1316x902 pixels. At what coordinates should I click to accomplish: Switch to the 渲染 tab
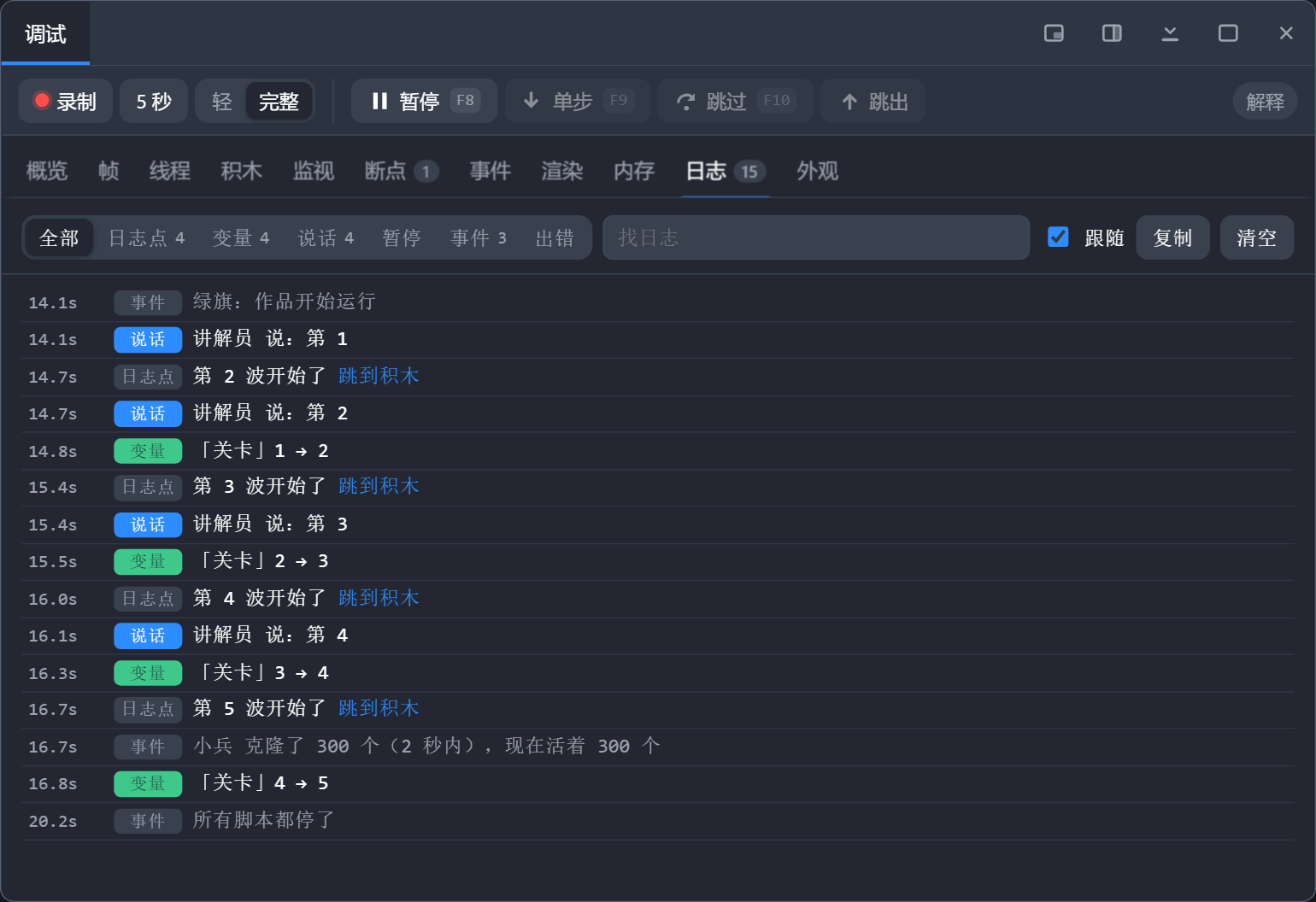562,171
